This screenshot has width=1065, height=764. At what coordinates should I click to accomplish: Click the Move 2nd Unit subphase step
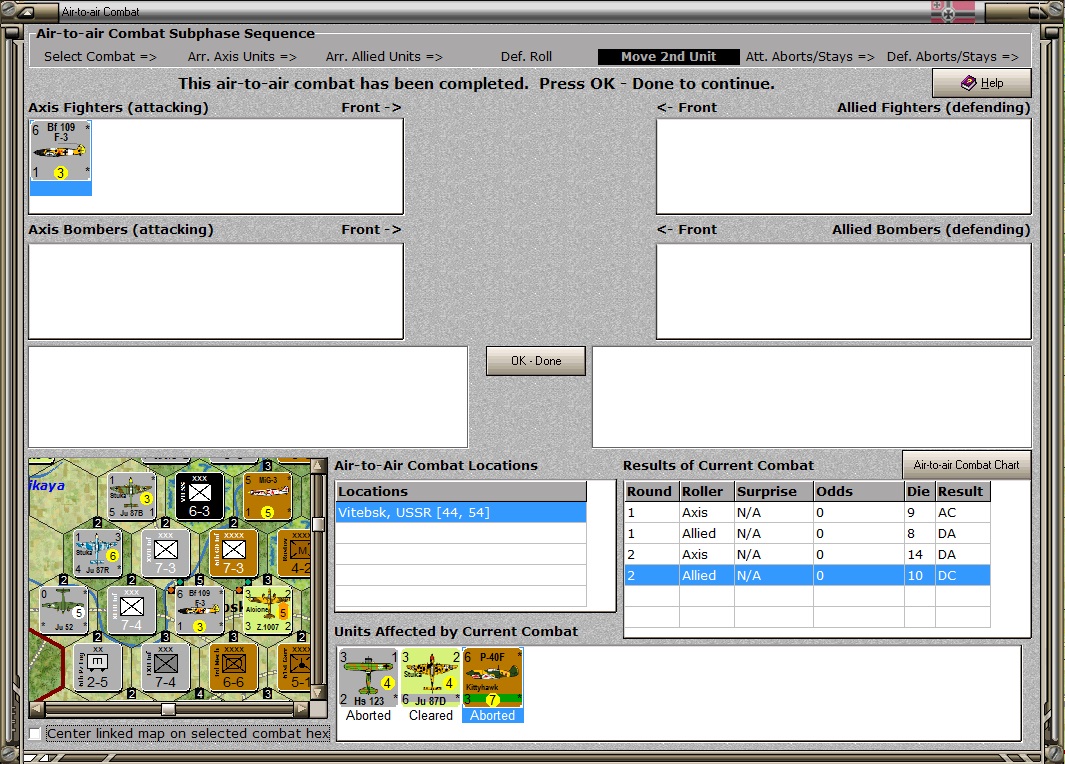[x=668, y=56]
